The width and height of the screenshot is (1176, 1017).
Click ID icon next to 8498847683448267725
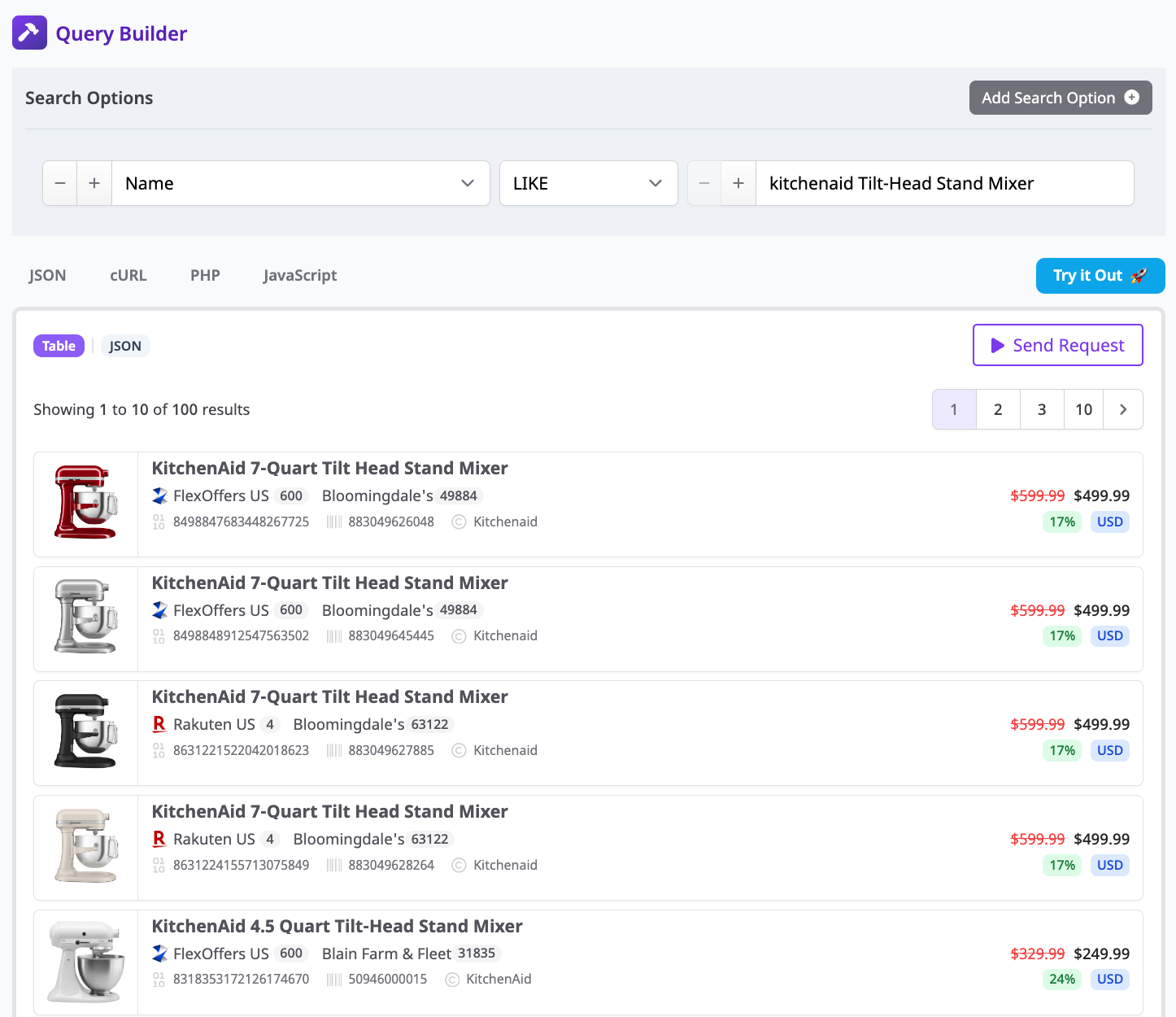159,522
